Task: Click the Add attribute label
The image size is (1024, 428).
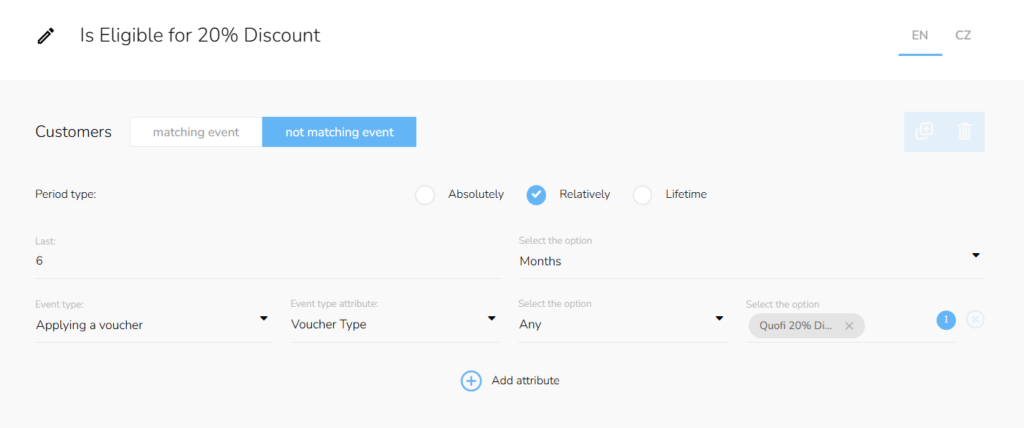Action: (526, 380)
